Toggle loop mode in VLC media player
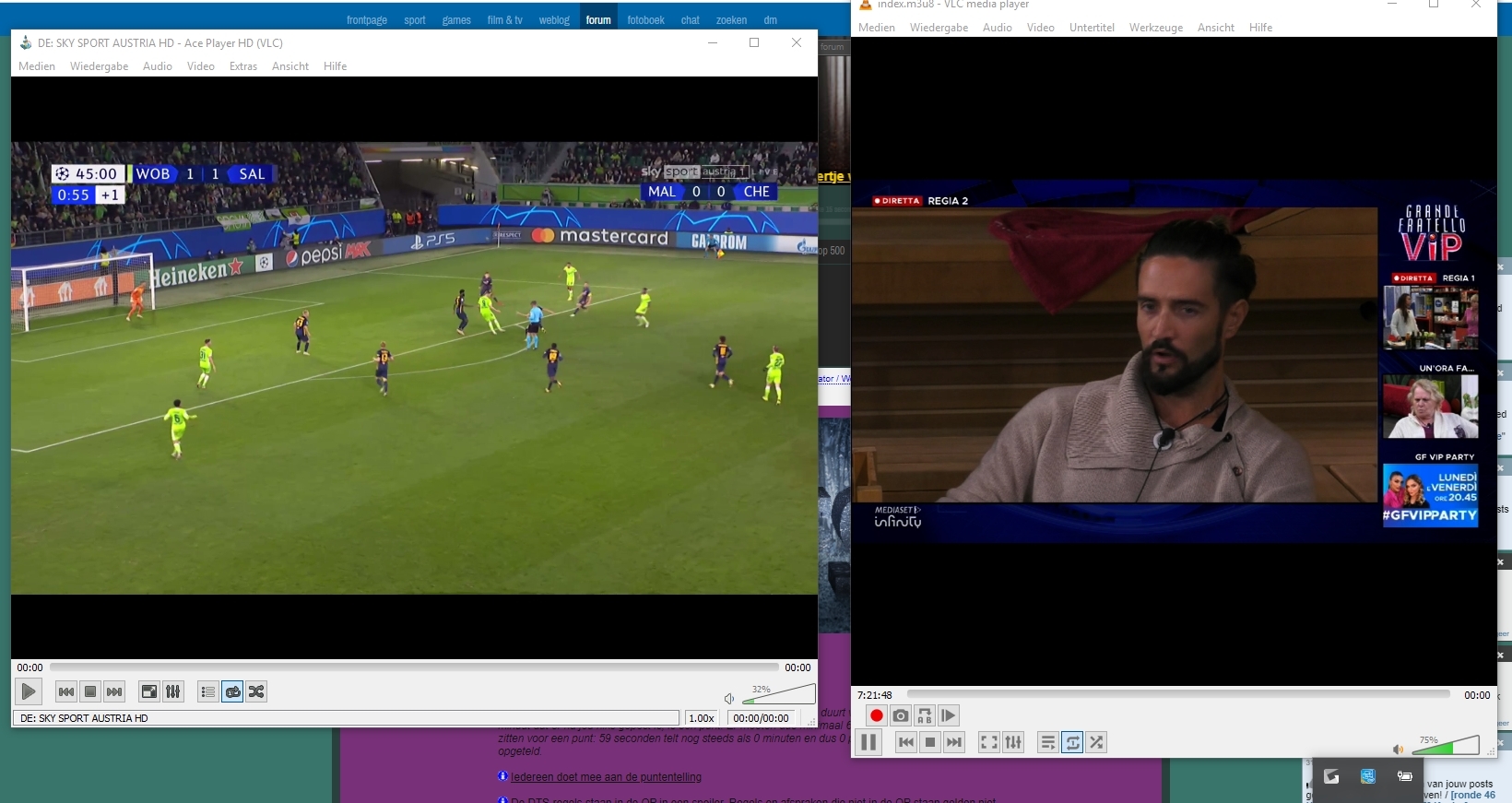The width and height of the screenshot is (1512, 803). click(1072, 742)
